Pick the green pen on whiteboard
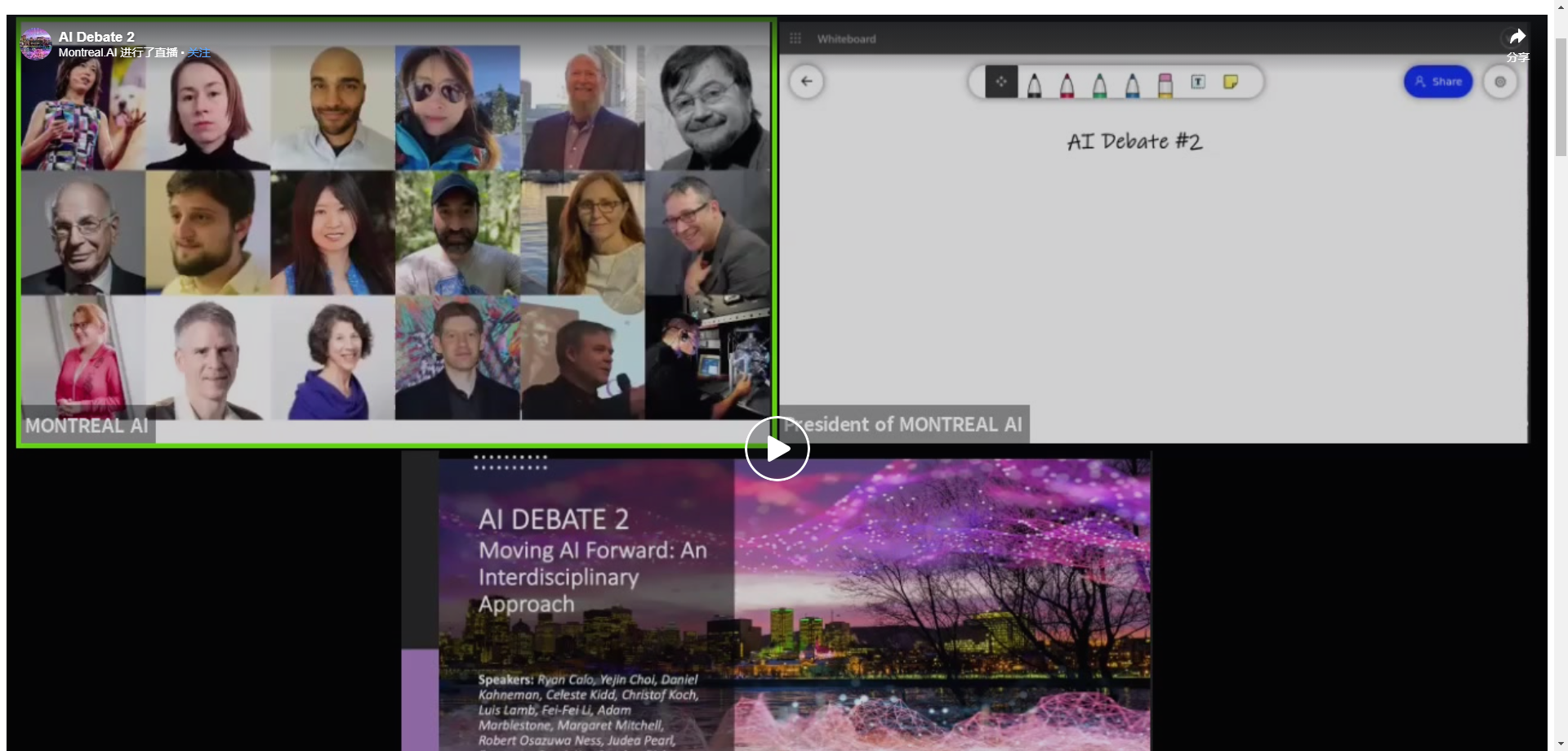The image size is (1568, 751). coord(1099,85)
